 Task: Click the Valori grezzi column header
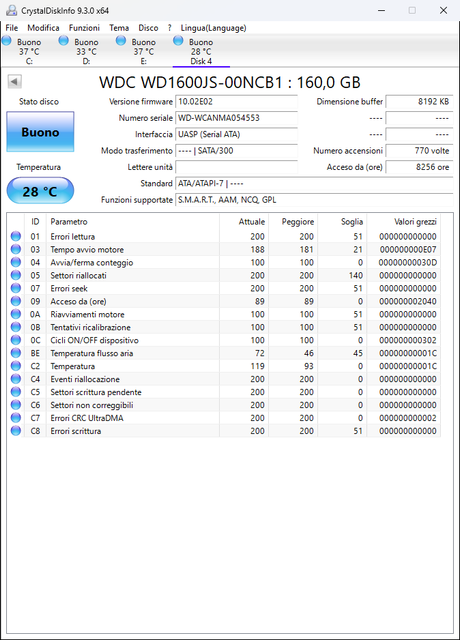403,222
